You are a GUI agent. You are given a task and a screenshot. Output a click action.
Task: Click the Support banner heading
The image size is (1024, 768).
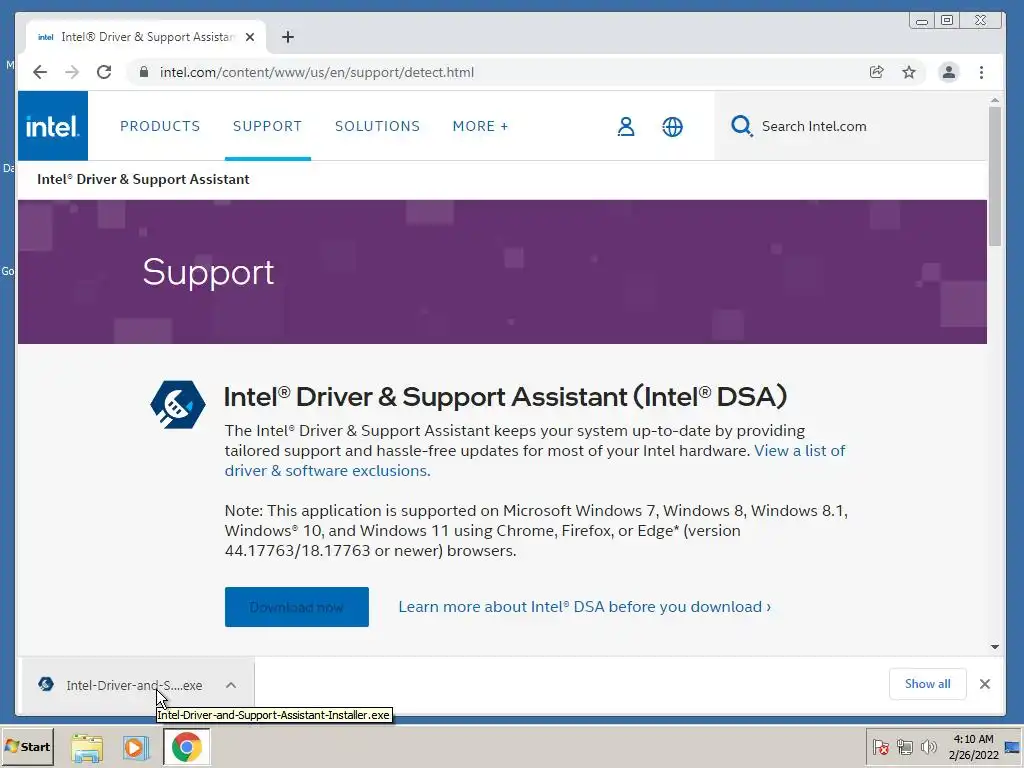208,272
